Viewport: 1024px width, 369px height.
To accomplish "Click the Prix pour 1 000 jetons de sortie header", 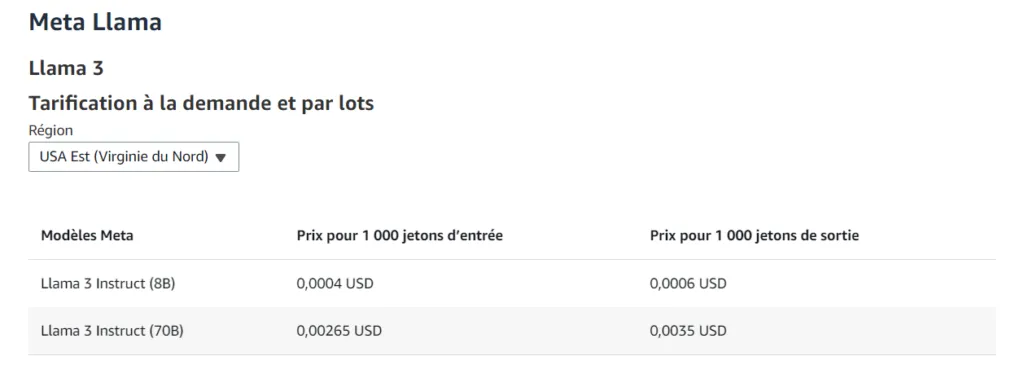I will [754, 236].
